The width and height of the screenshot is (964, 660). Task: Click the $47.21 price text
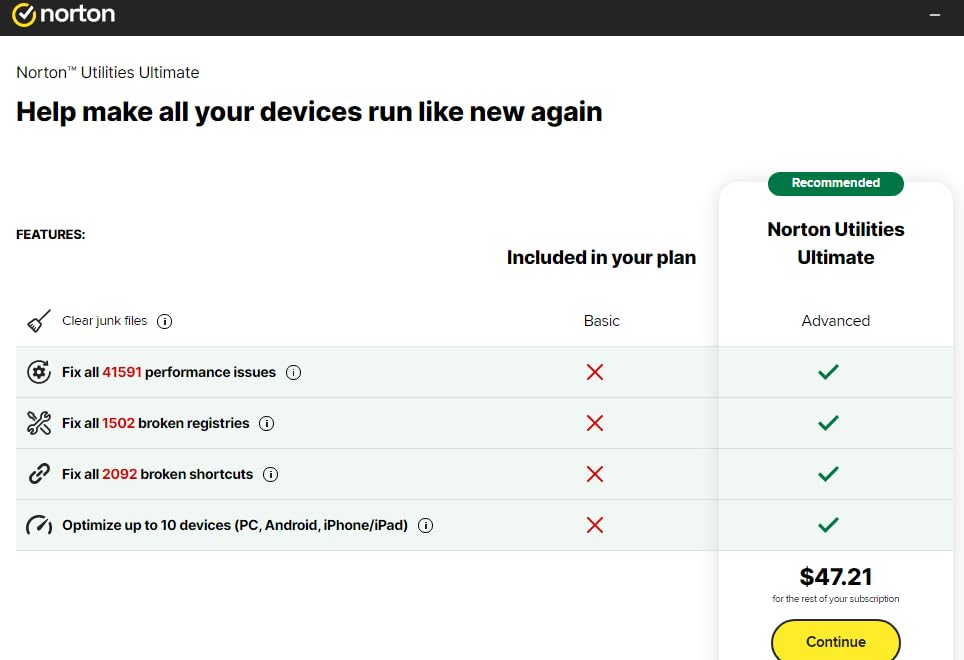click(x=835, y=576)
